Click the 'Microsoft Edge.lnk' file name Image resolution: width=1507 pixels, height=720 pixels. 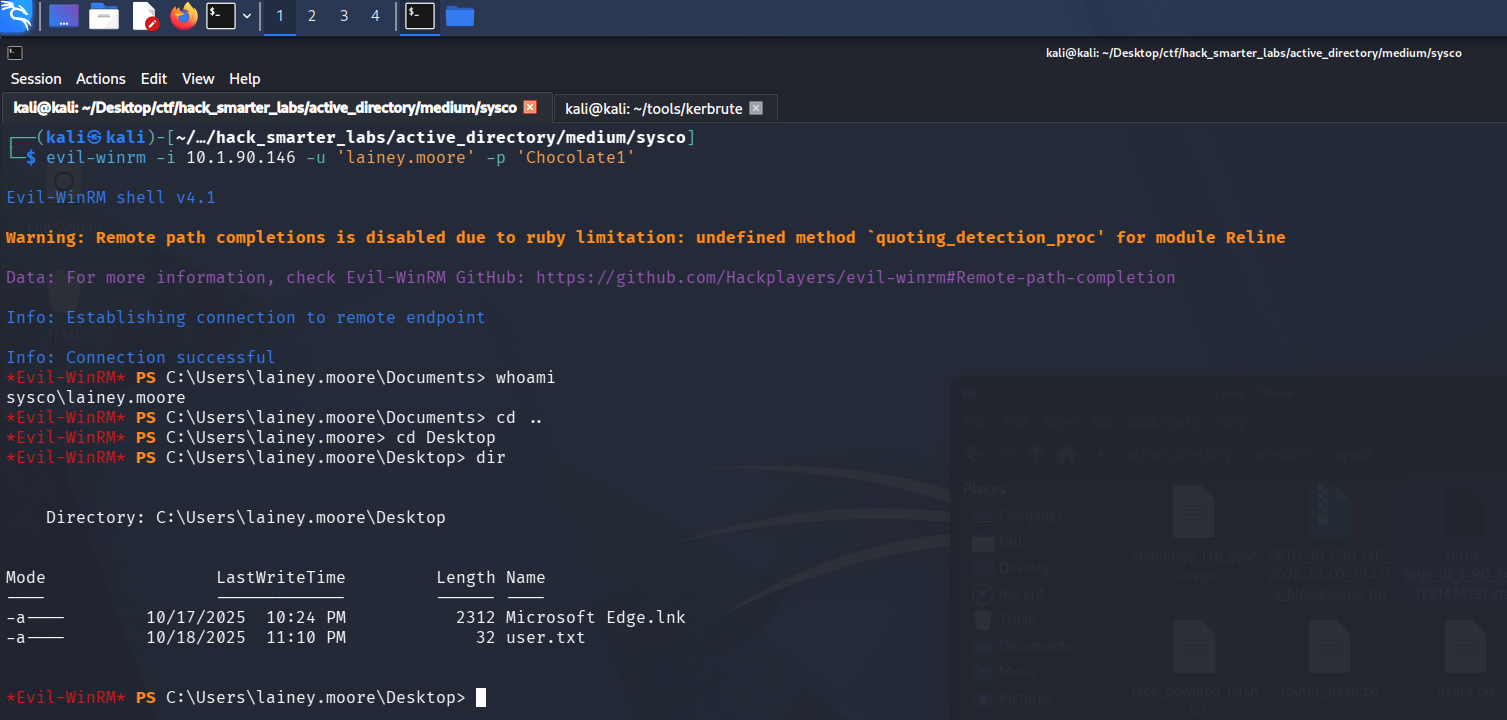click(x=596, y=617)
